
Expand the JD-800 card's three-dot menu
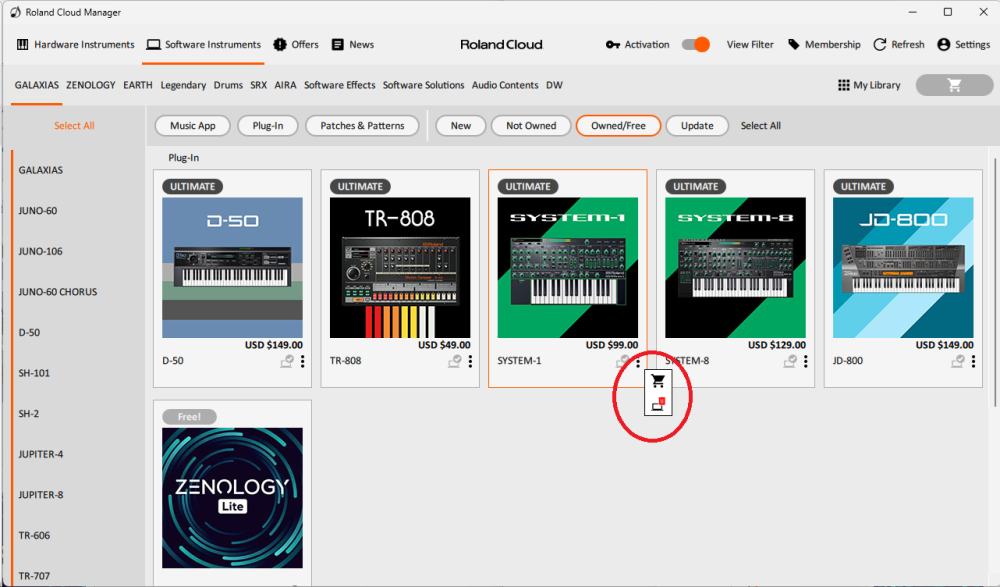[x=973, y=362]
